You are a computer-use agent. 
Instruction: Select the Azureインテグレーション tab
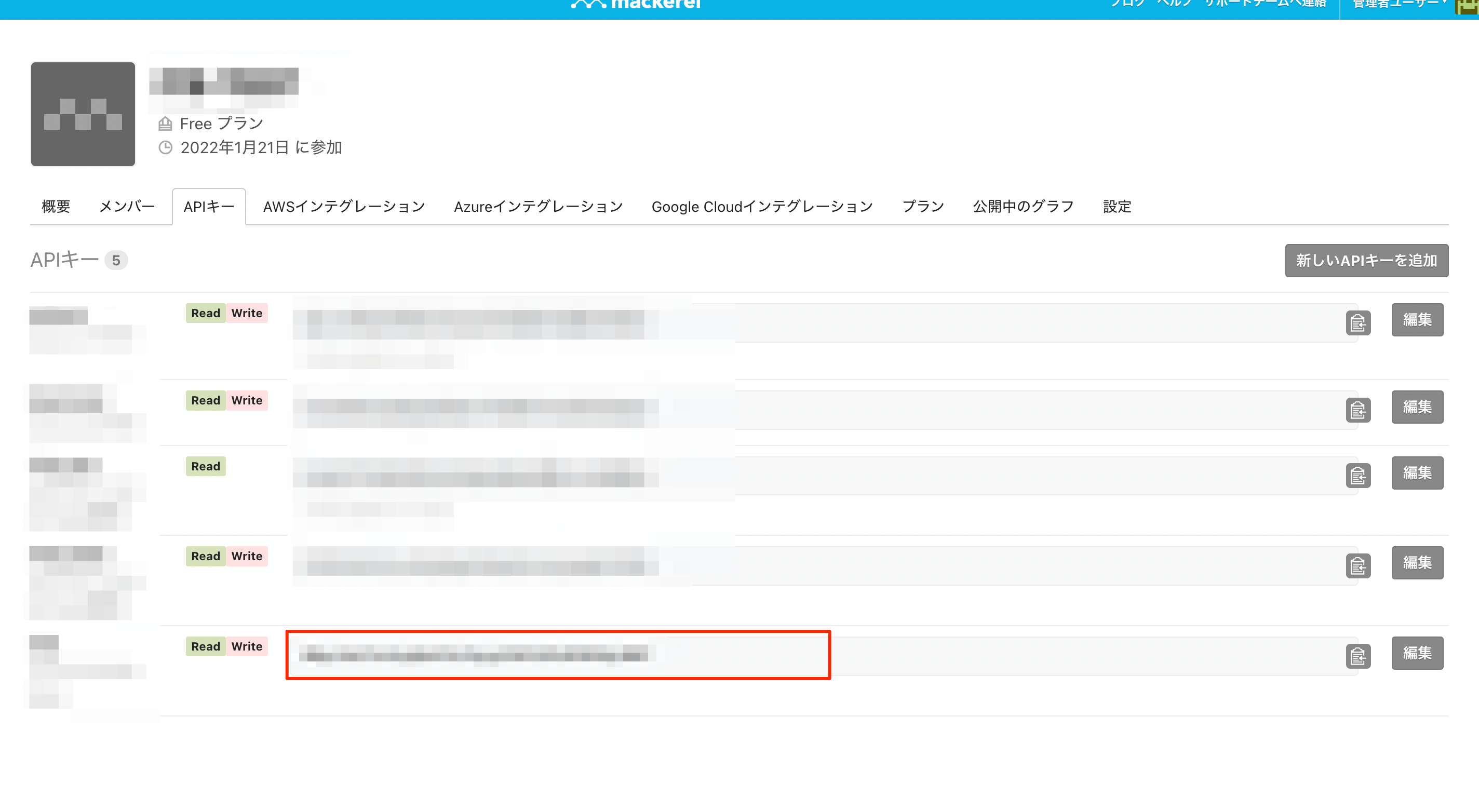538,207
